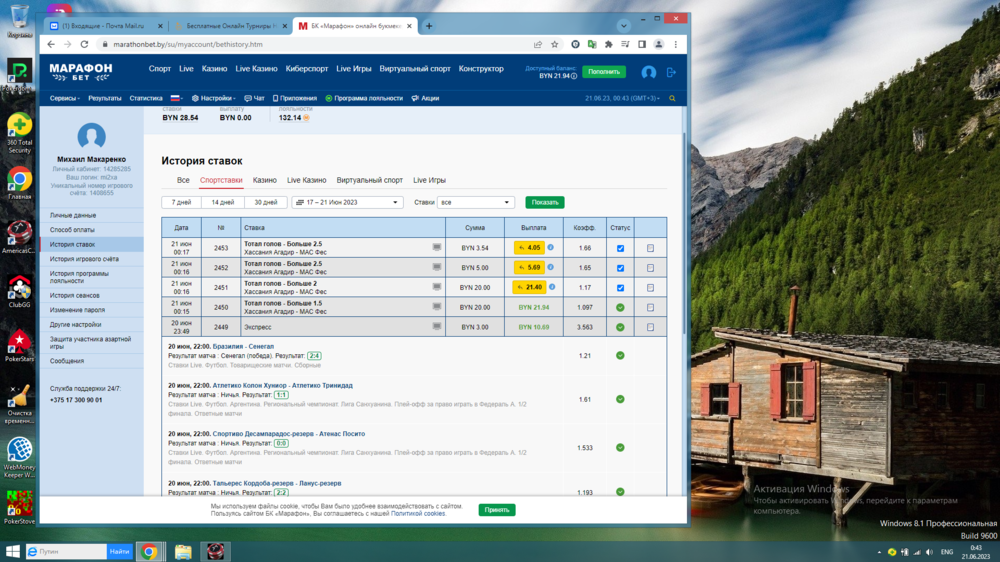The height and width of the screenshot is (562, 1000).
Task: Toggle the status checkbox for bet 2452
Action: [620, 268]
